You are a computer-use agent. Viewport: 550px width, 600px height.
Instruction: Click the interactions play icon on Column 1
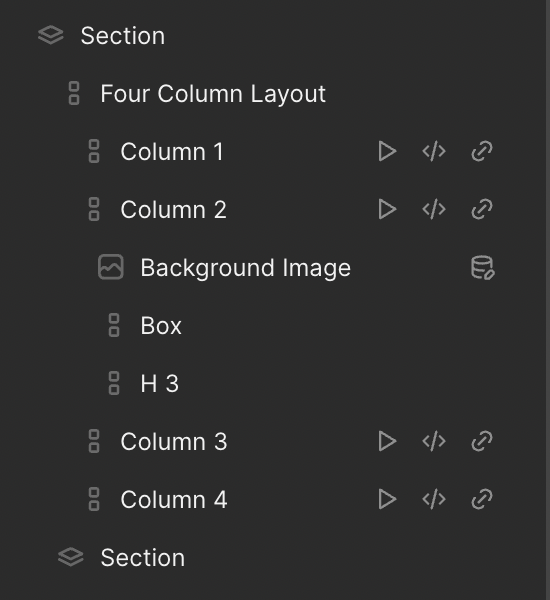click(387, 151)
